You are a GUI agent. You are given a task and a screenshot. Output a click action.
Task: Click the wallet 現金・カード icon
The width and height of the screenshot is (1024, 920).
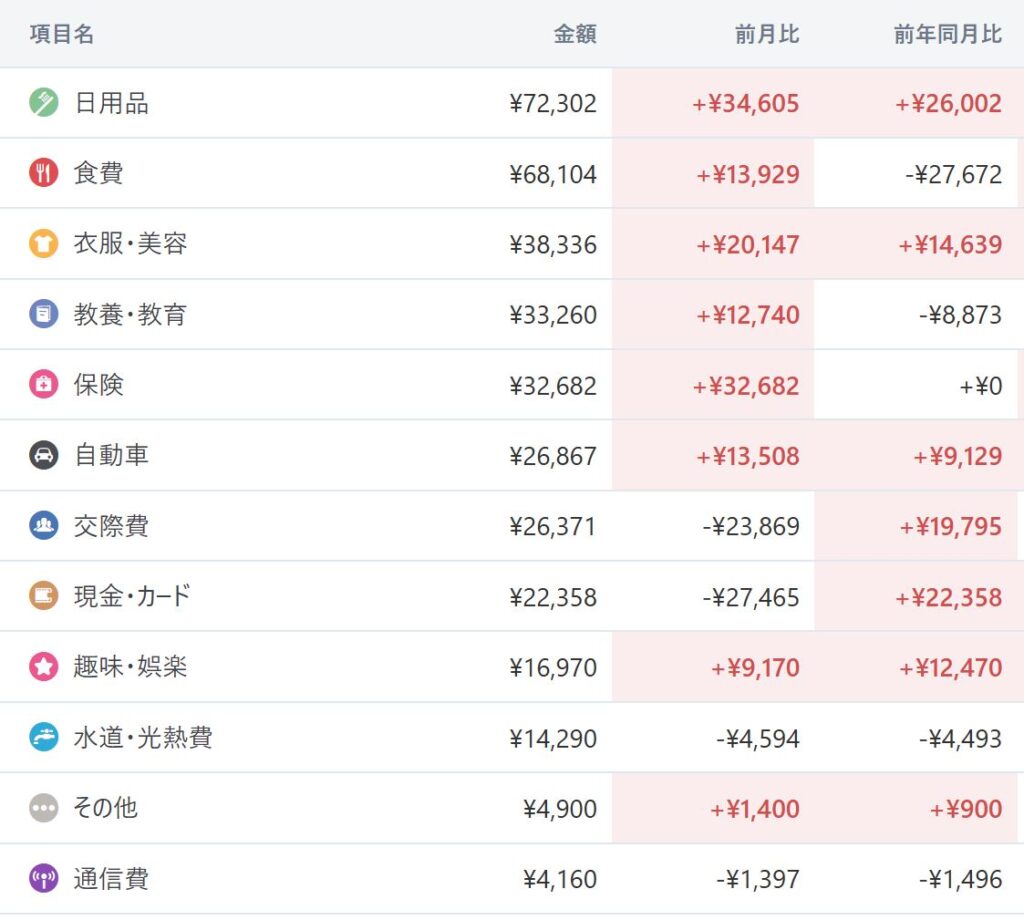[x=44, y=596]
